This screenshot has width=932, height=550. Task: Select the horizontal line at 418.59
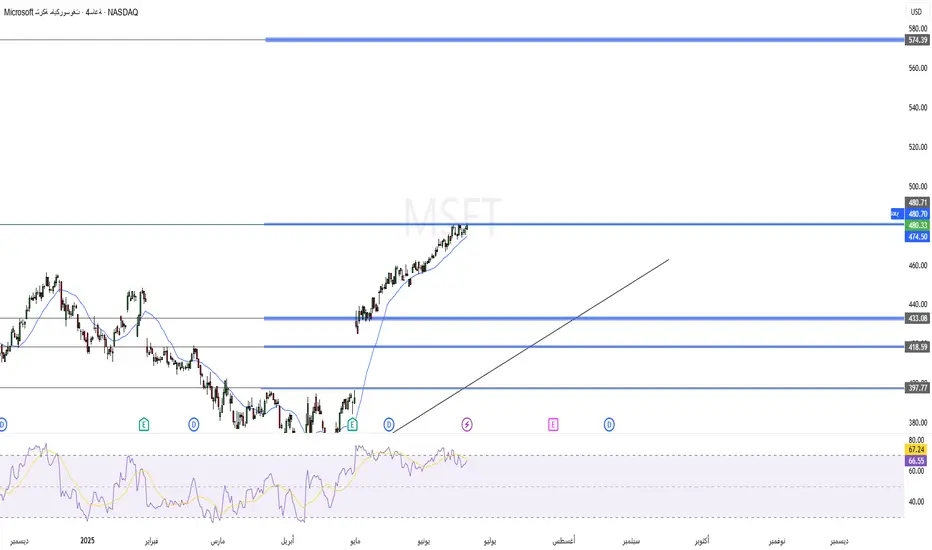point(584,347)
